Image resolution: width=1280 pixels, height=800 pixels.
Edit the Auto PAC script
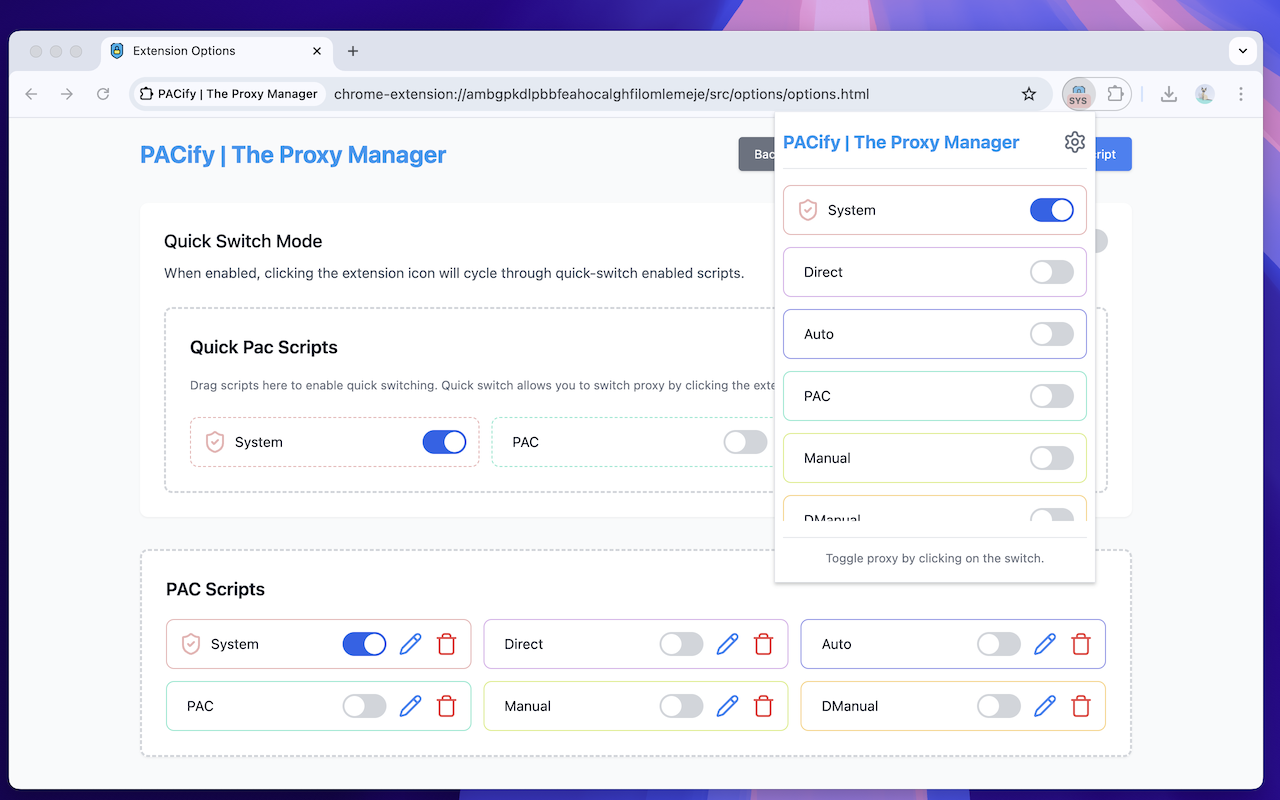1045,644
